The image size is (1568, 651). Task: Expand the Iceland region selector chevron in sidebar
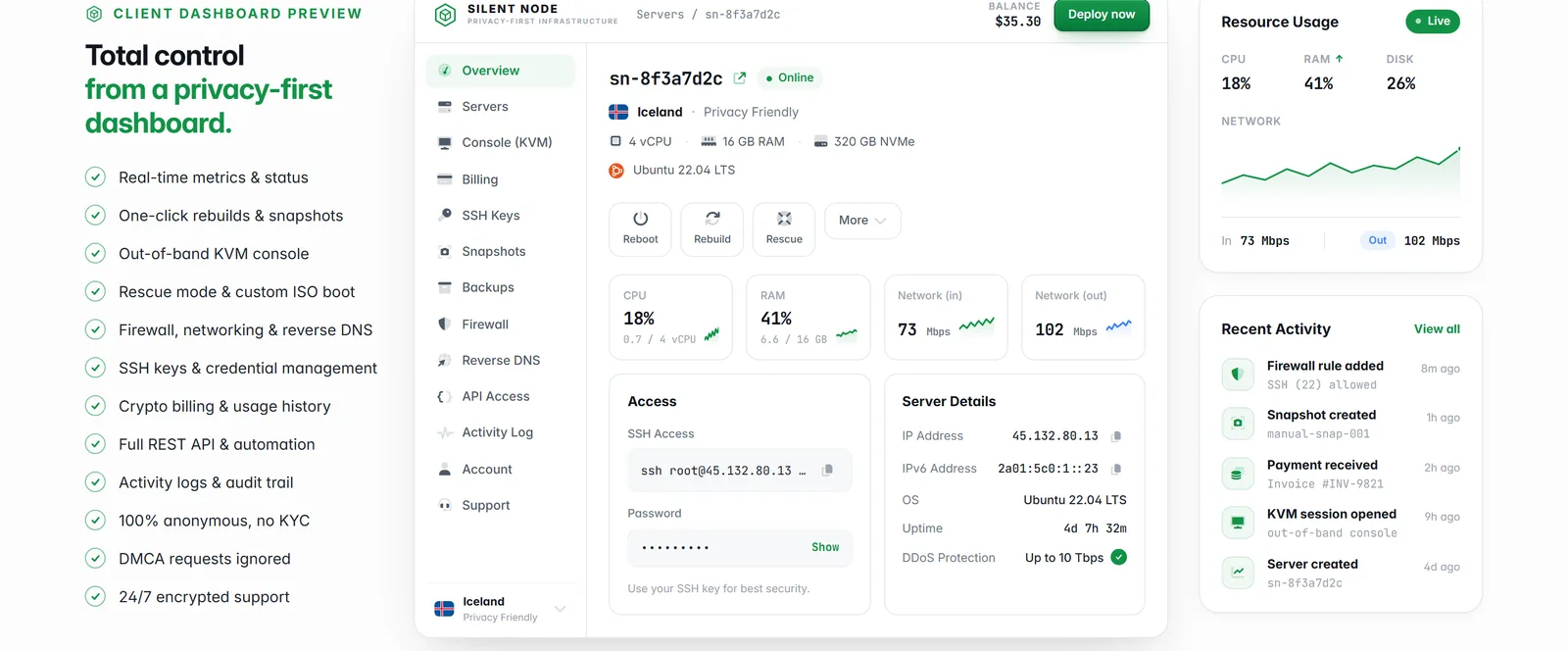point(561,609)
